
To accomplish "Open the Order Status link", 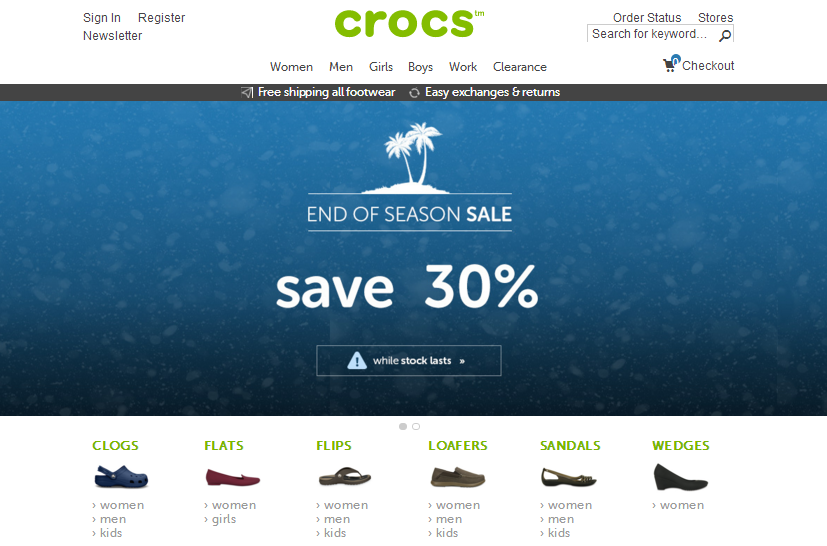I will [x=647, y=17].
